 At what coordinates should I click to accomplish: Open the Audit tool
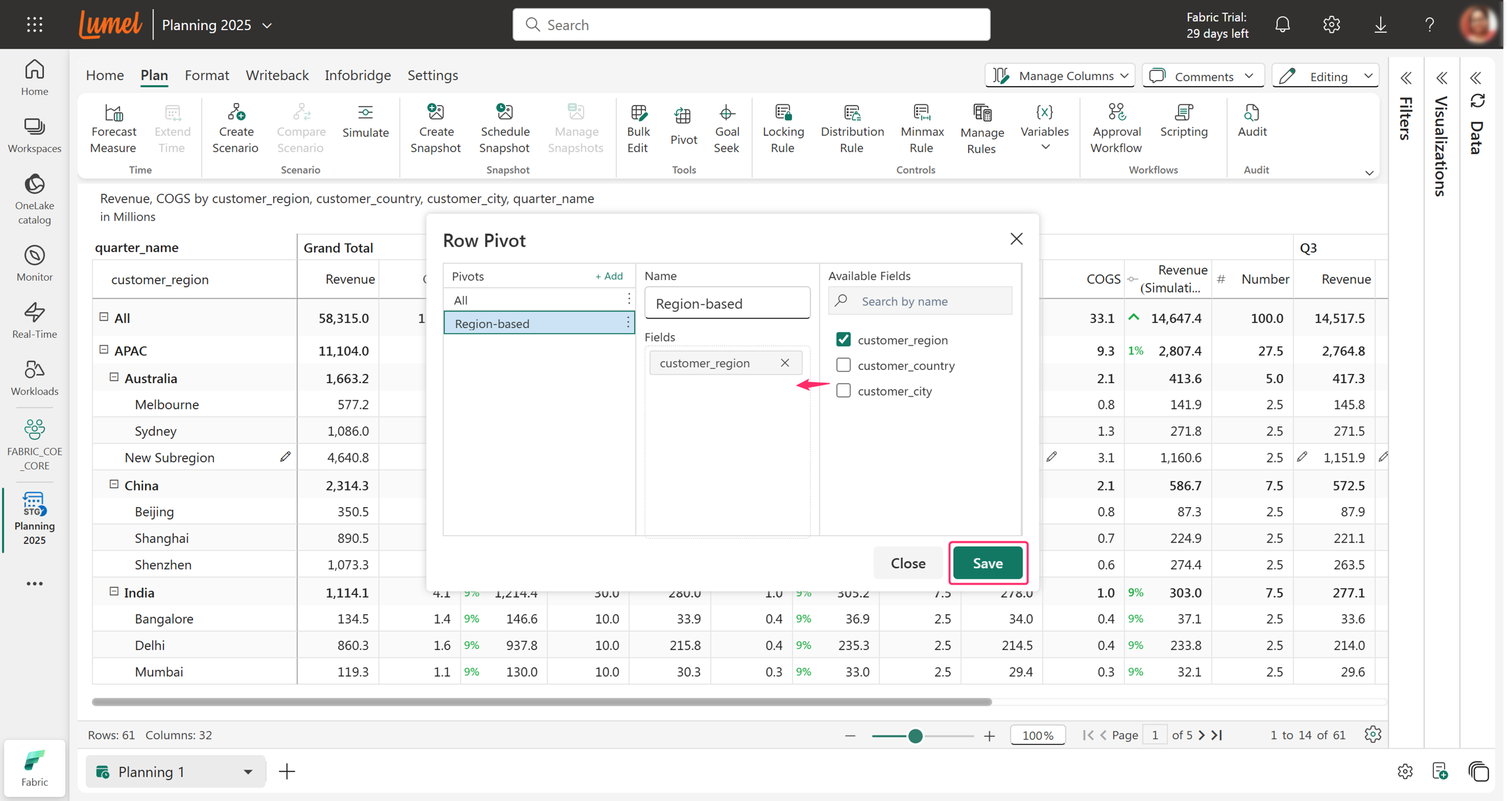[x=1251, y=121]
